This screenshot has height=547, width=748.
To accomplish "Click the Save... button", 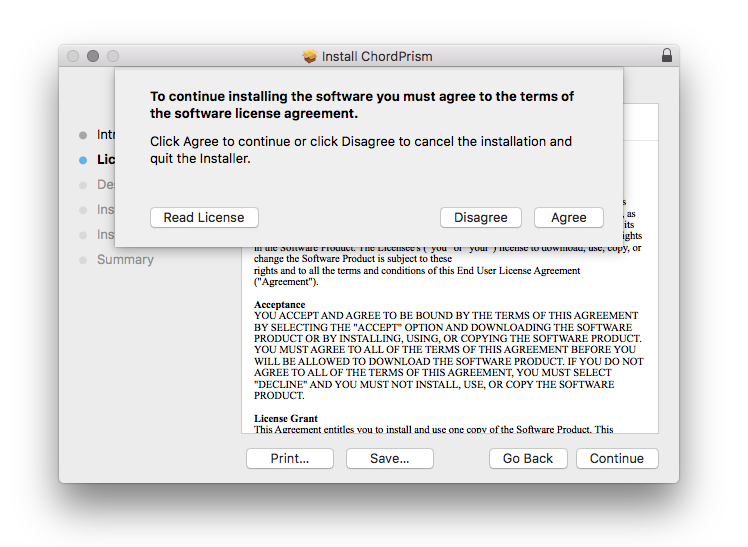I will pos(390,458).
